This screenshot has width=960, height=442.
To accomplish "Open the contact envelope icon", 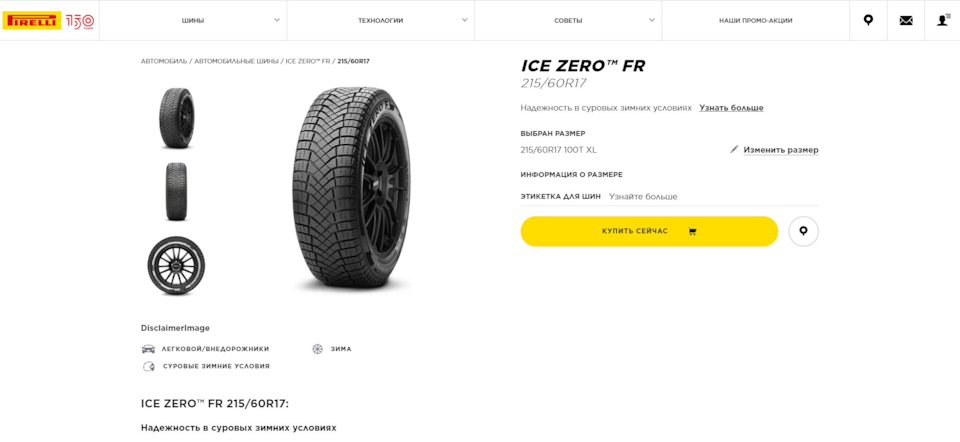I will tap(906, 20).
